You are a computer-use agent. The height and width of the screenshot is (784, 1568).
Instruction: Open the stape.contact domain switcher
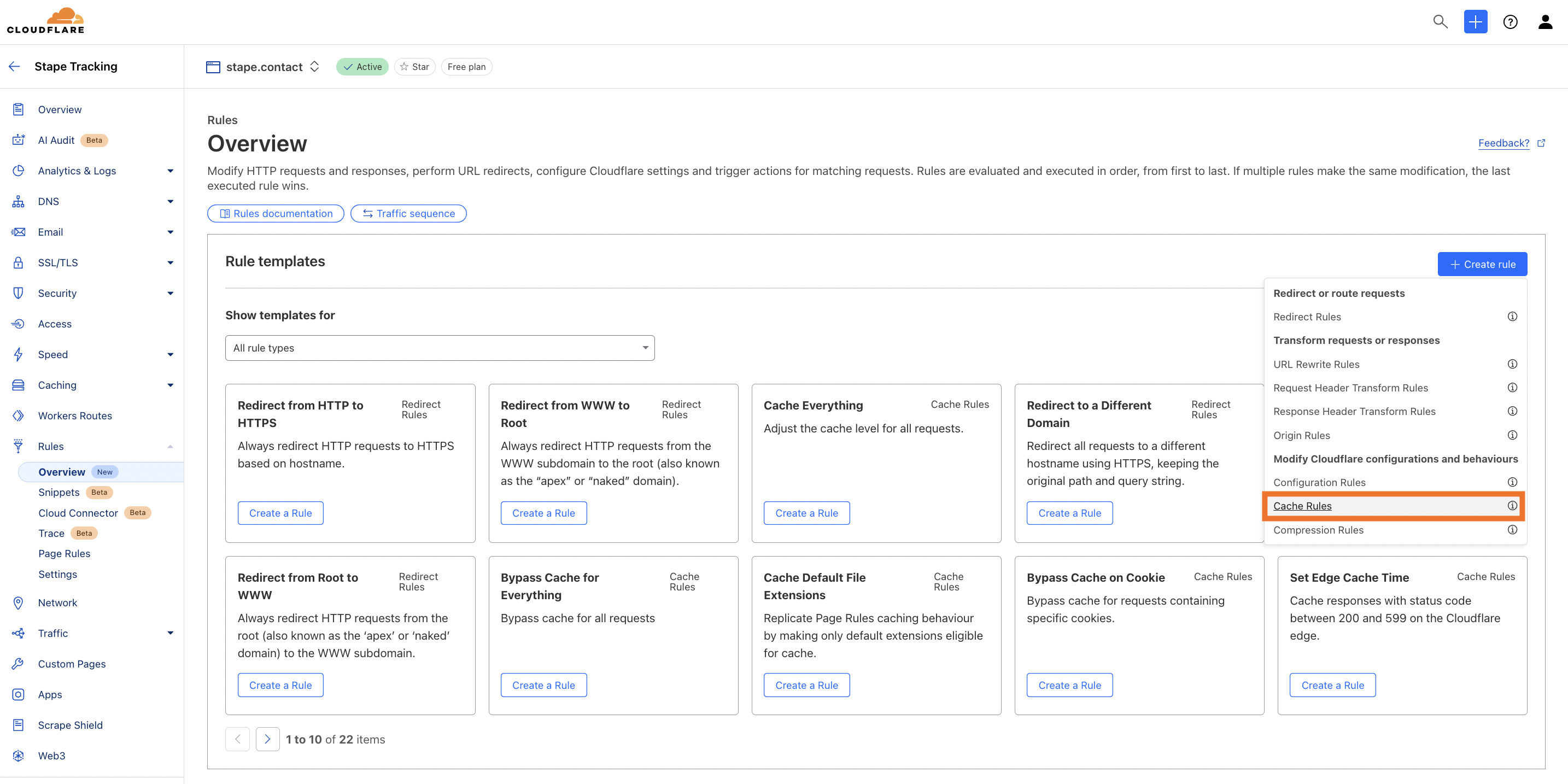click(x=314, y=66)
